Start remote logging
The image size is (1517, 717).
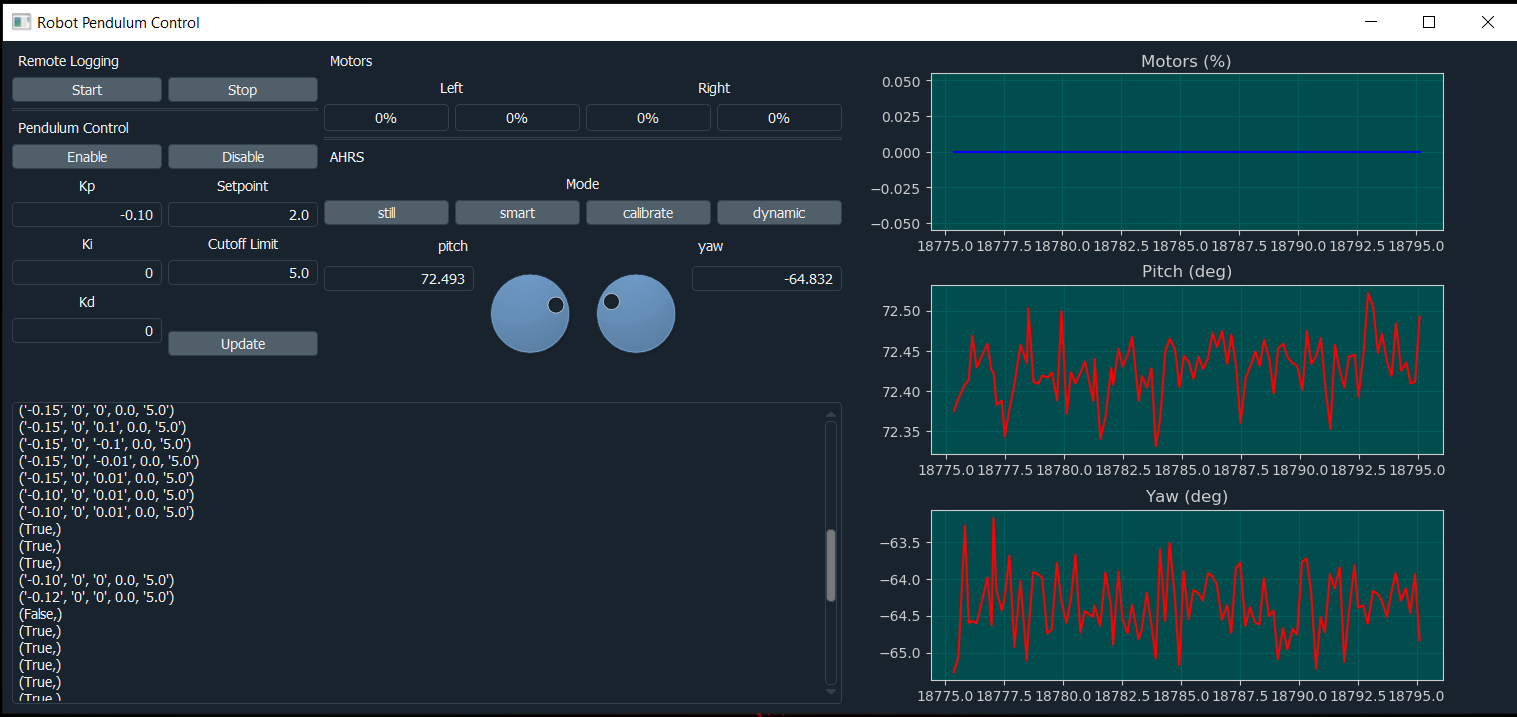[87, 90]
